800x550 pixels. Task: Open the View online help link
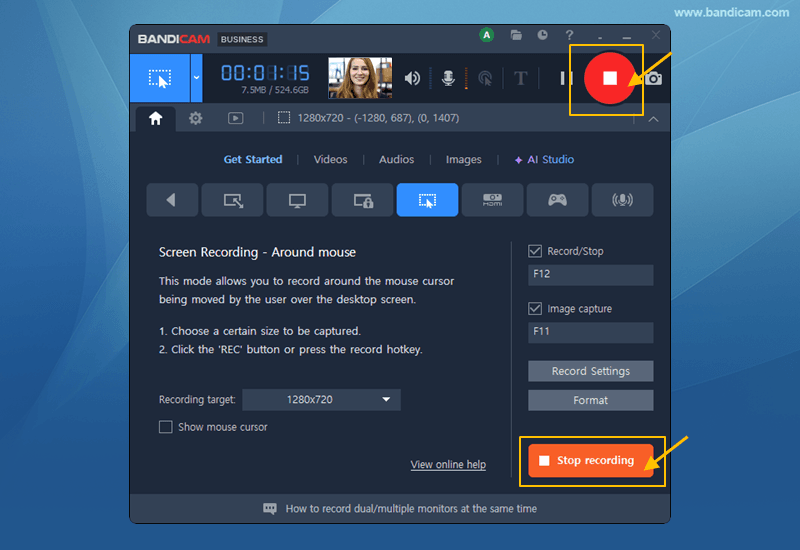(x=448, y=464)
